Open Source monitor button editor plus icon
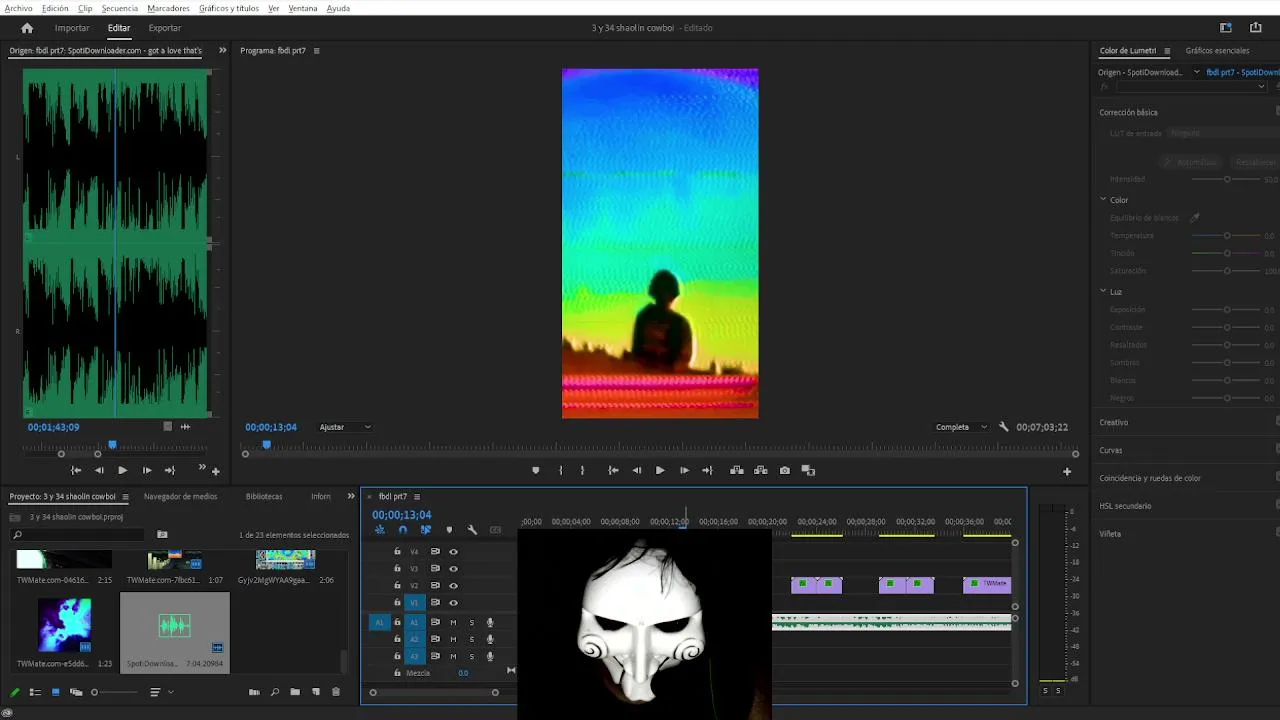 [215, 471]
